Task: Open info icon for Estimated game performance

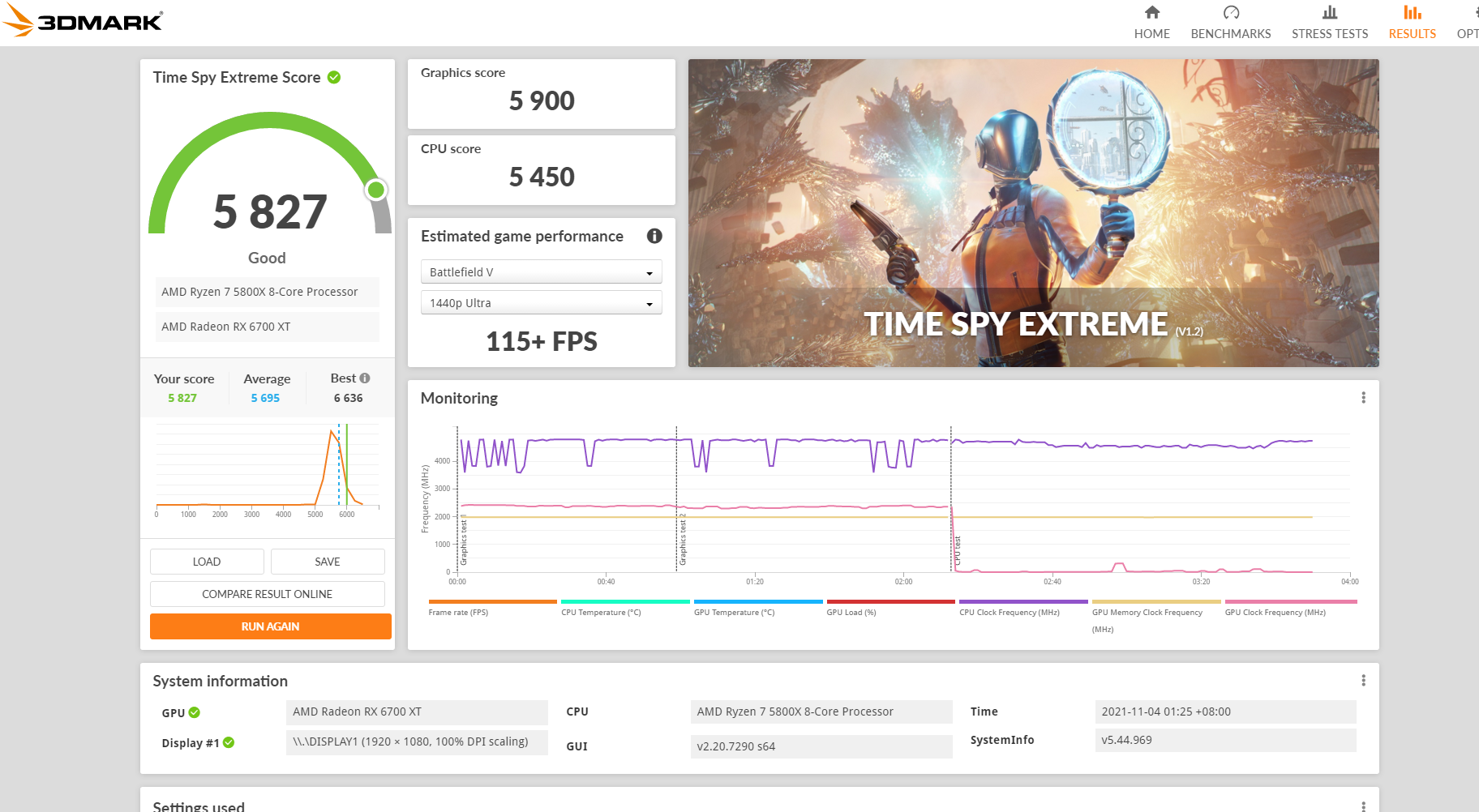Action: click(654, 236)
